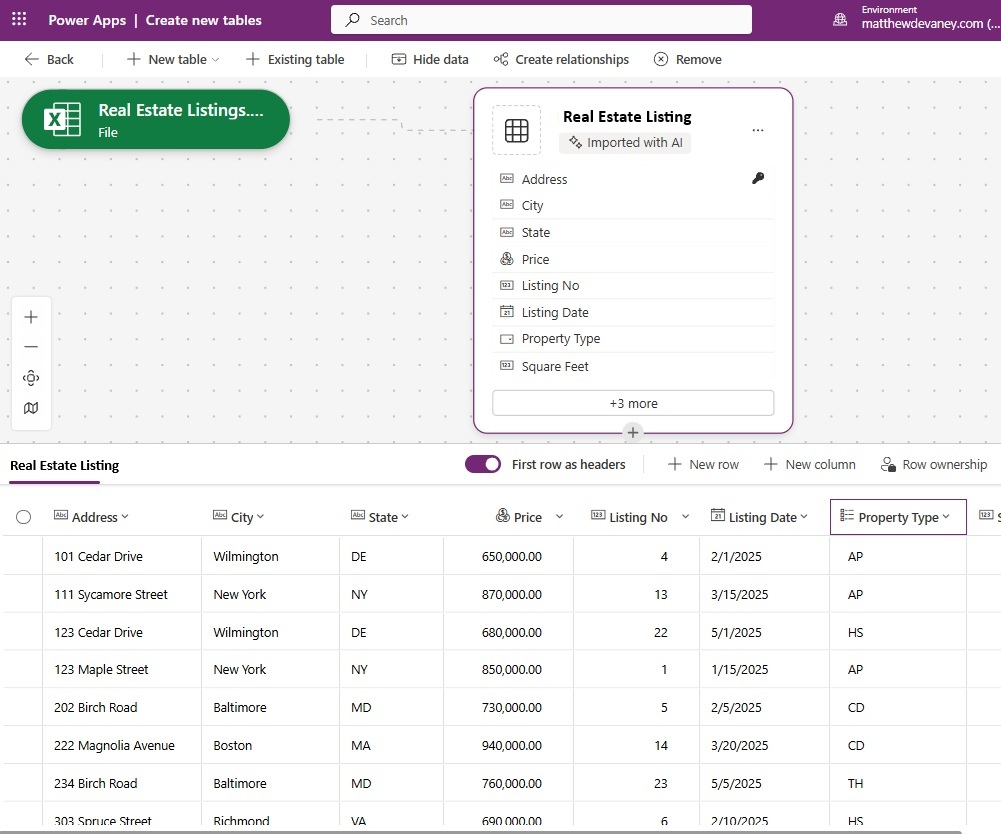Click the number icon beside Listing No in the card

[507, 285]
